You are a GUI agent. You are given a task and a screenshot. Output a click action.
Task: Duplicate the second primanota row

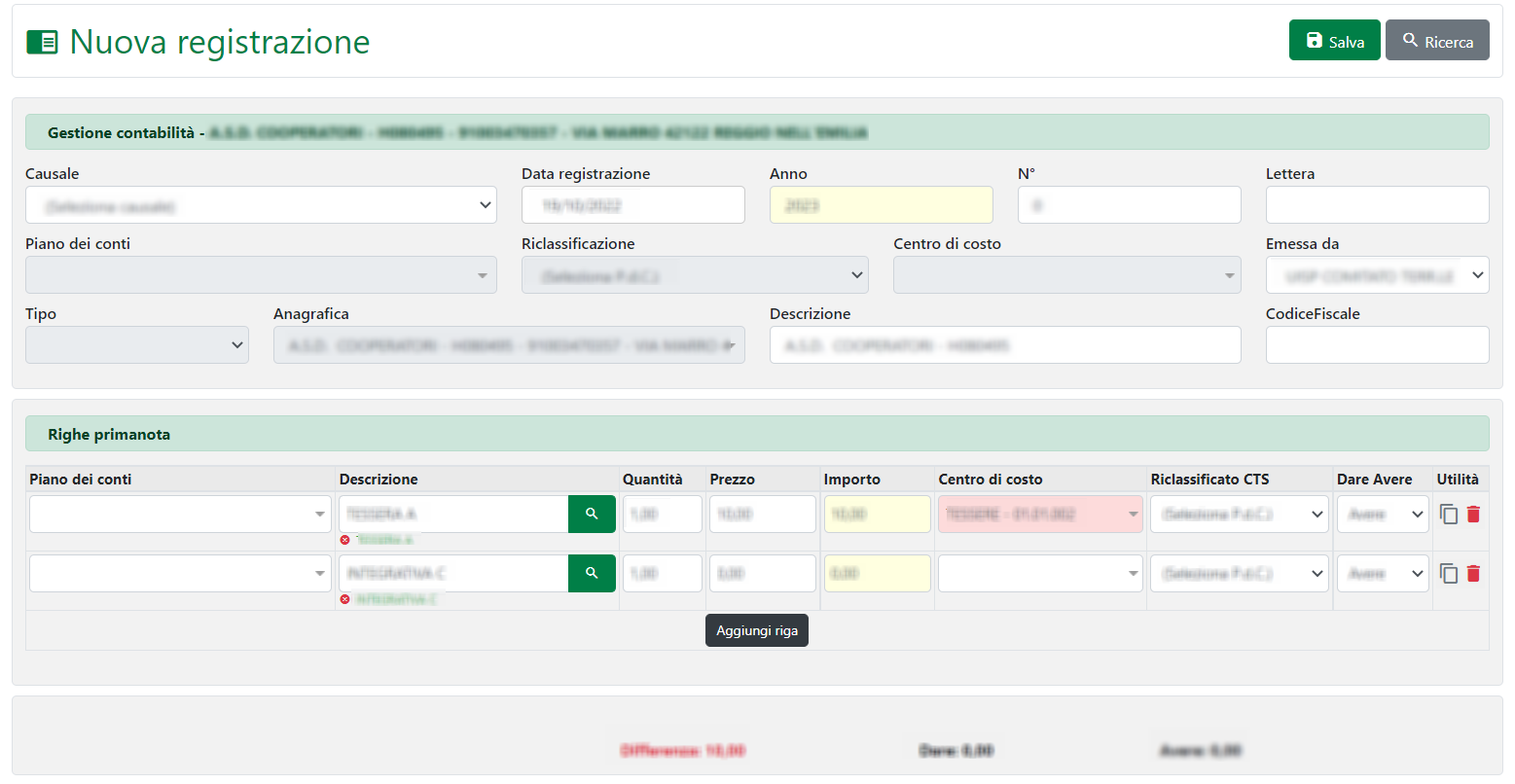[1449, 574]
